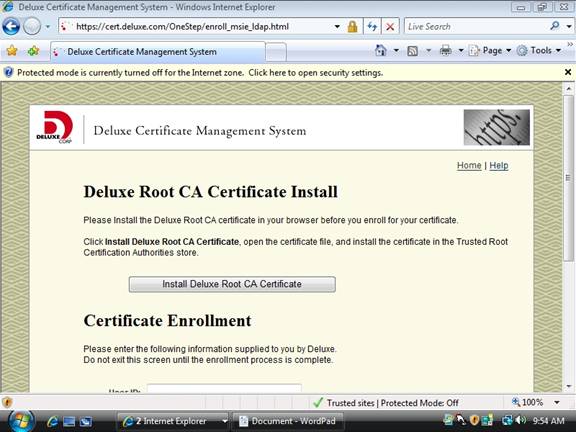Screen dimensions: 576x432
Task: Click the User ID input field
Action: pyautogui.click(x=224, y=388)
